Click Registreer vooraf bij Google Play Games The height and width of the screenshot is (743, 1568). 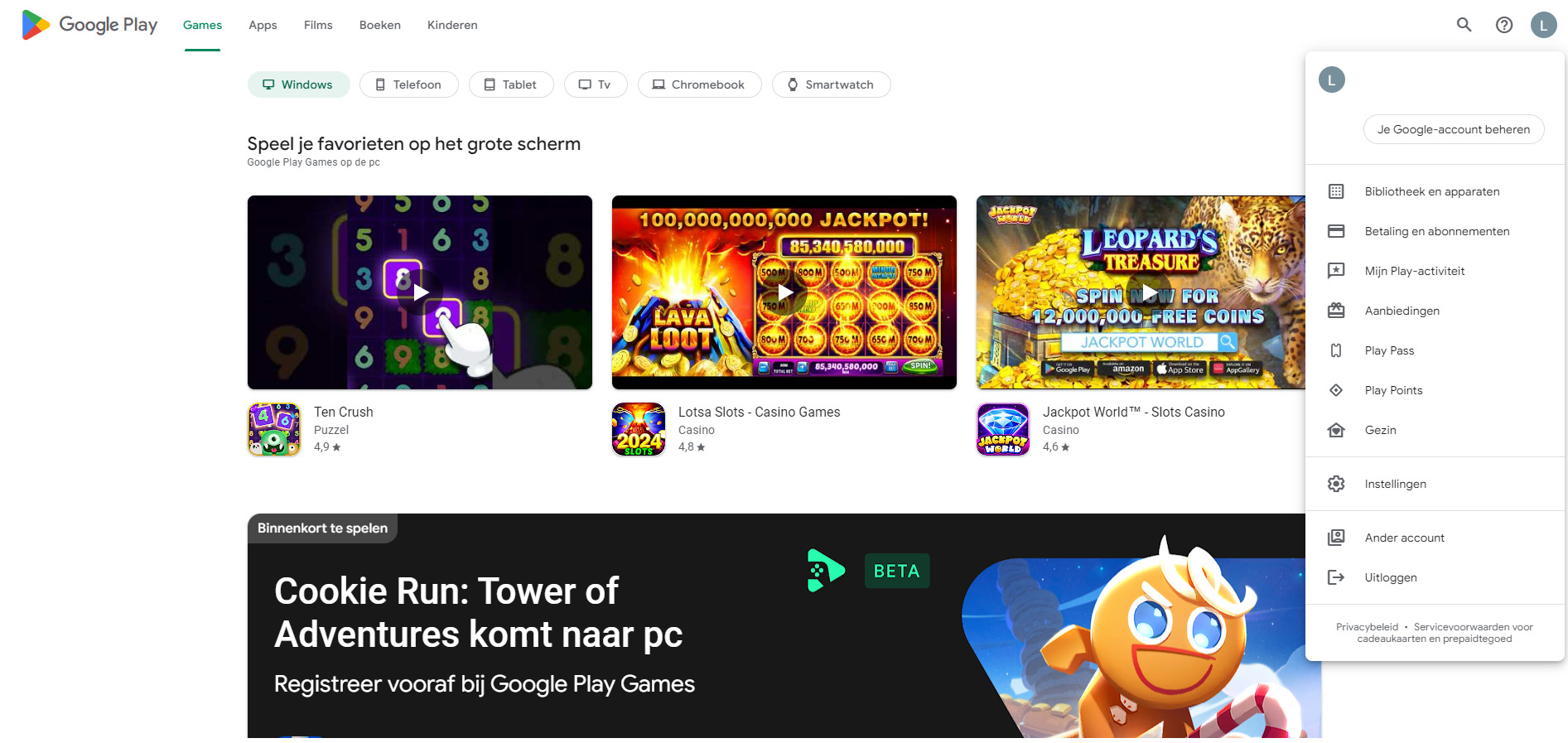coord(485,683)
